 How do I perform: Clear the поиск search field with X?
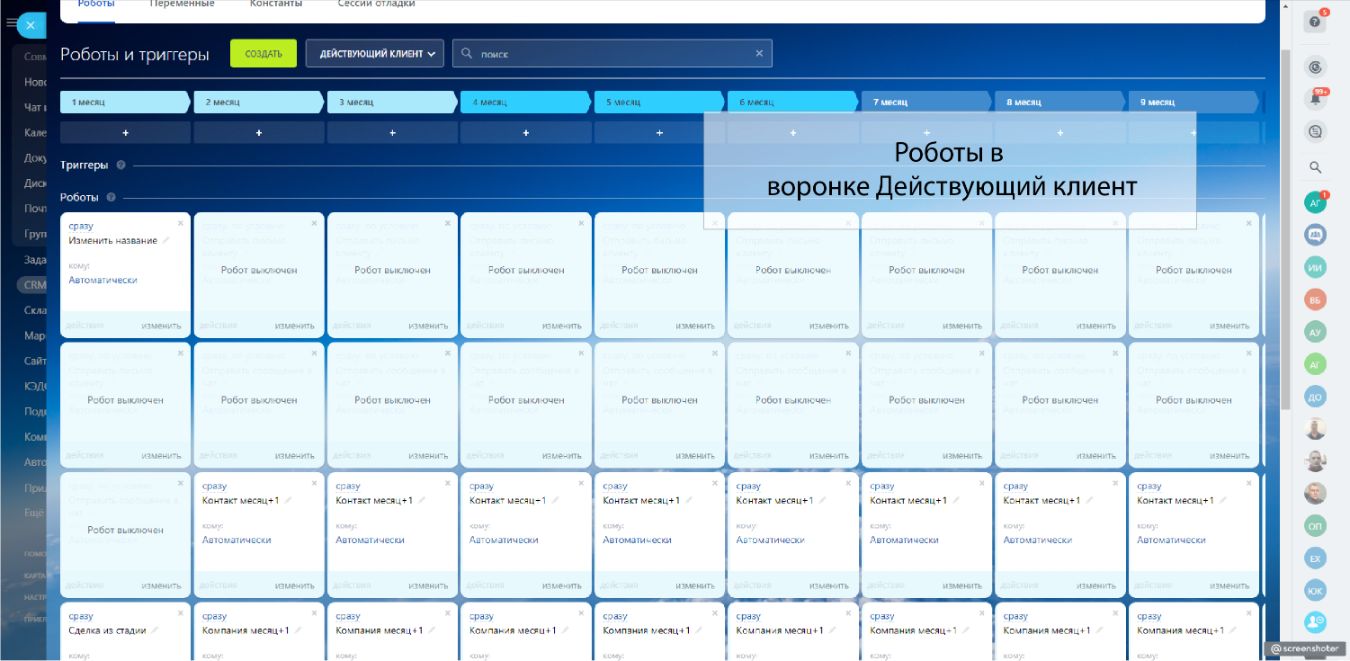pos(759,54)
